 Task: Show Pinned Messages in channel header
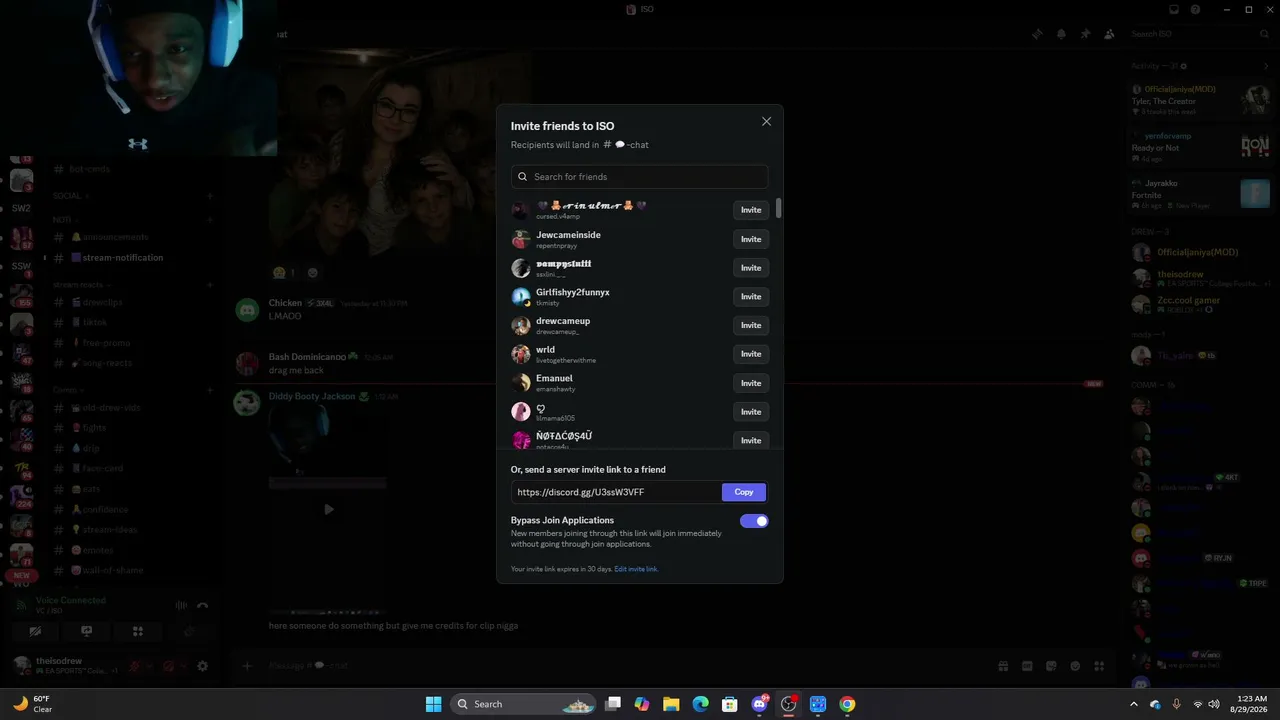click(x=1085, y=34)
